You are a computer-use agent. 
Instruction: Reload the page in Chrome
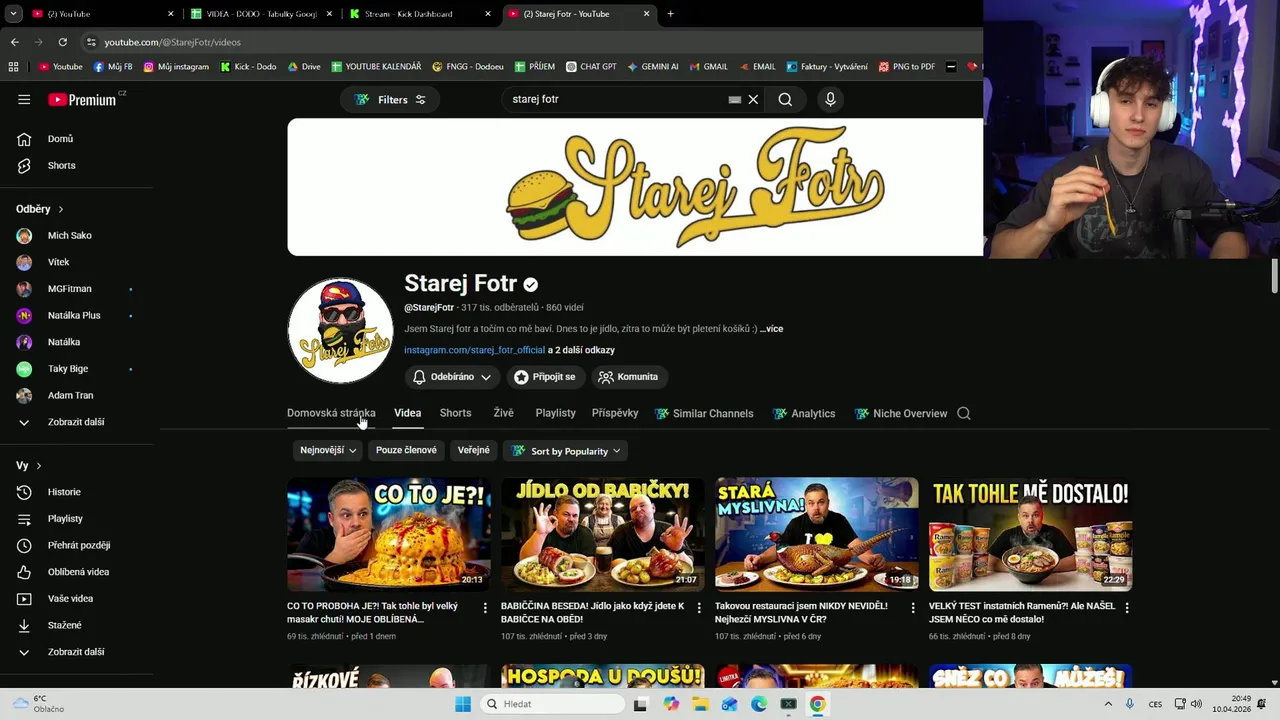pos(62,42)
